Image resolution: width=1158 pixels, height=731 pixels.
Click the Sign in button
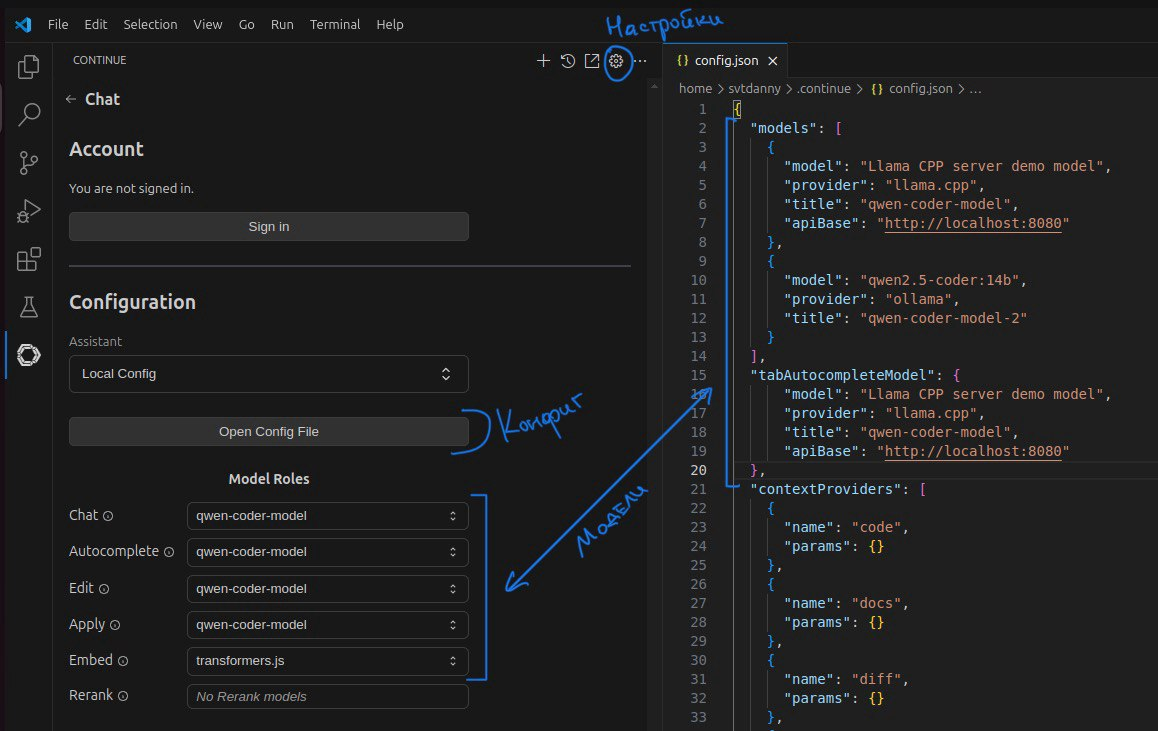268,226
